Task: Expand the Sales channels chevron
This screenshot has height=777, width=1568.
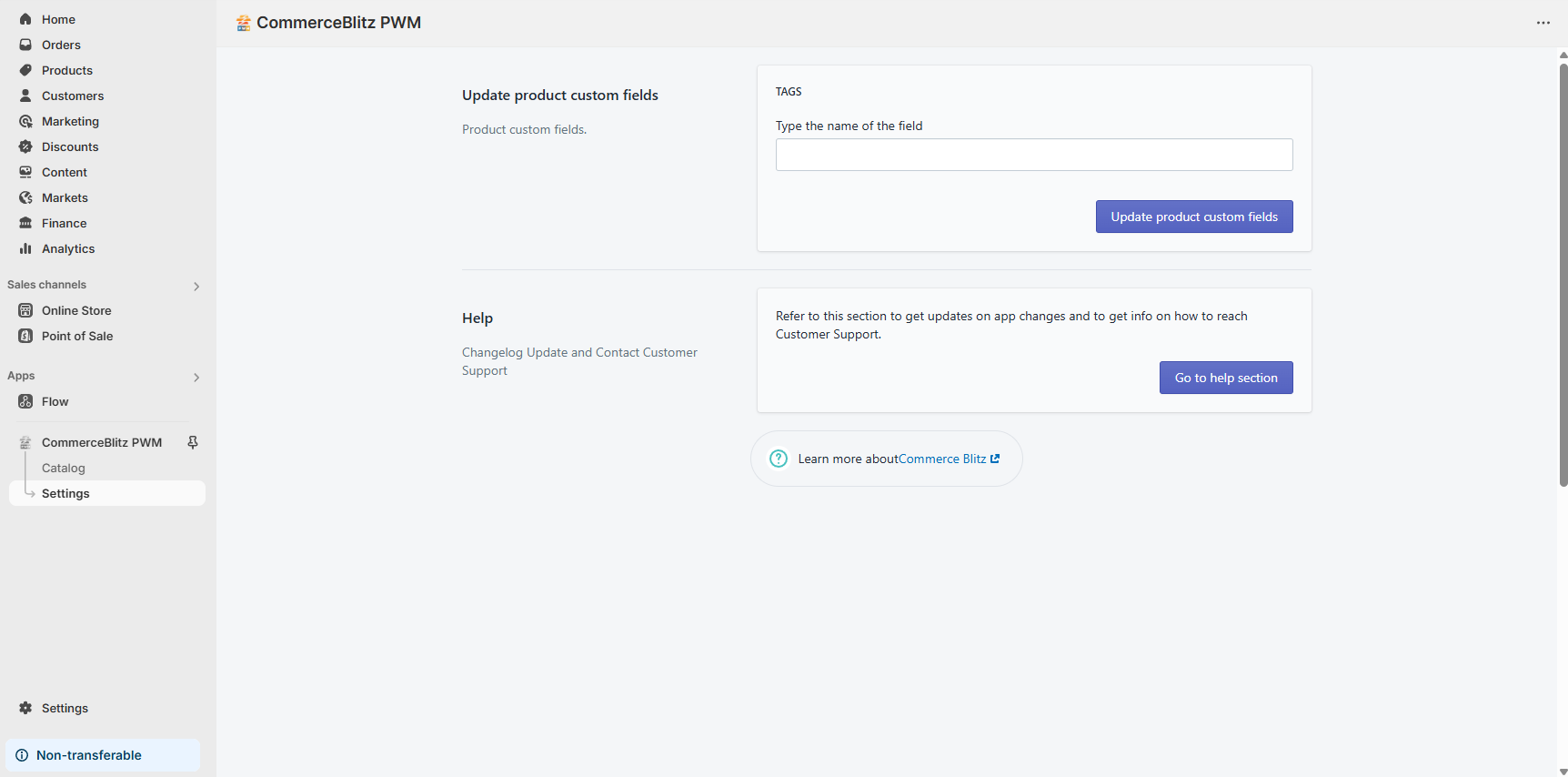Action: [196, 287]
